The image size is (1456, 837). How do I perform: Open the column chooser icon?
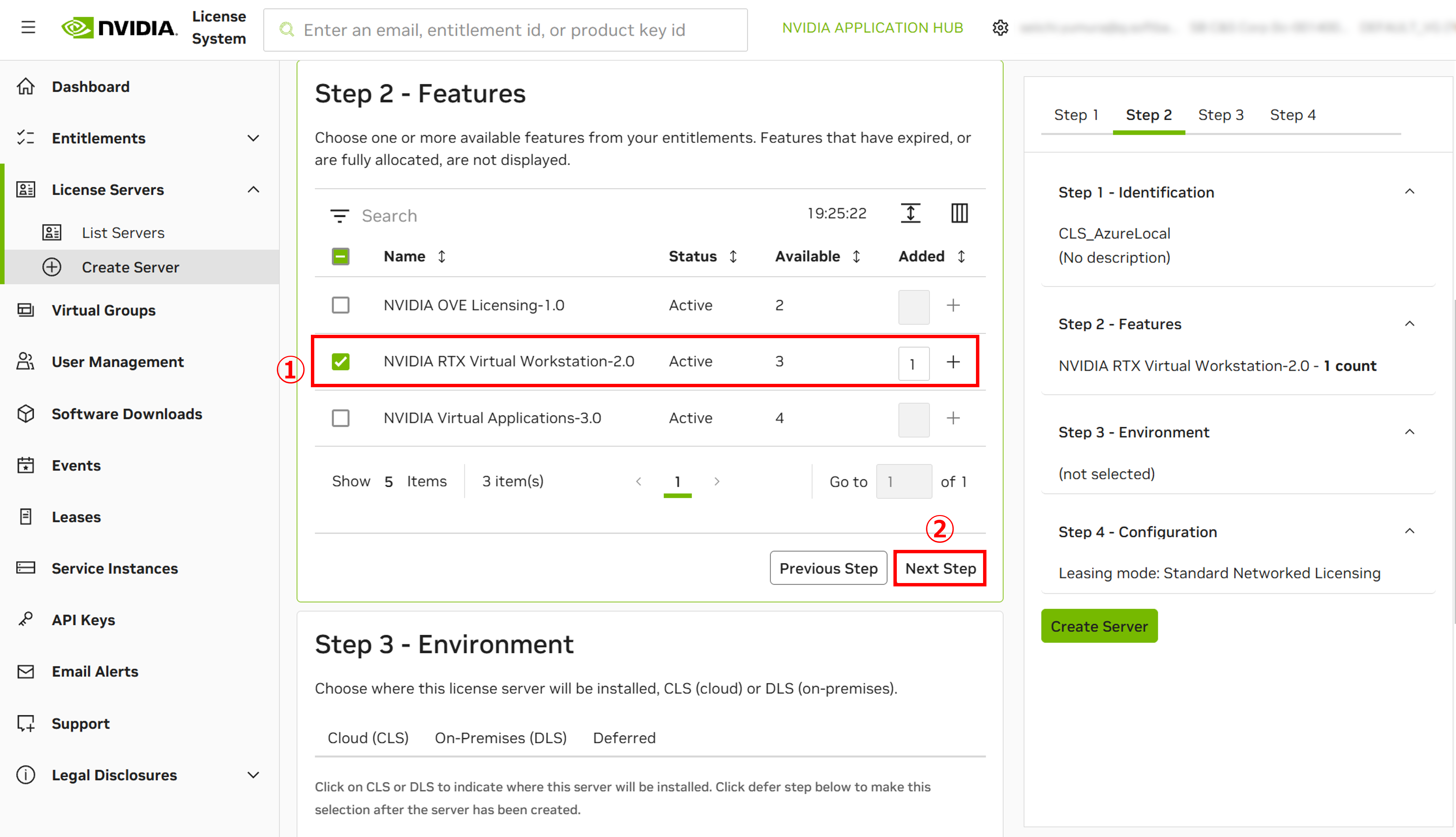coord(959,213)
